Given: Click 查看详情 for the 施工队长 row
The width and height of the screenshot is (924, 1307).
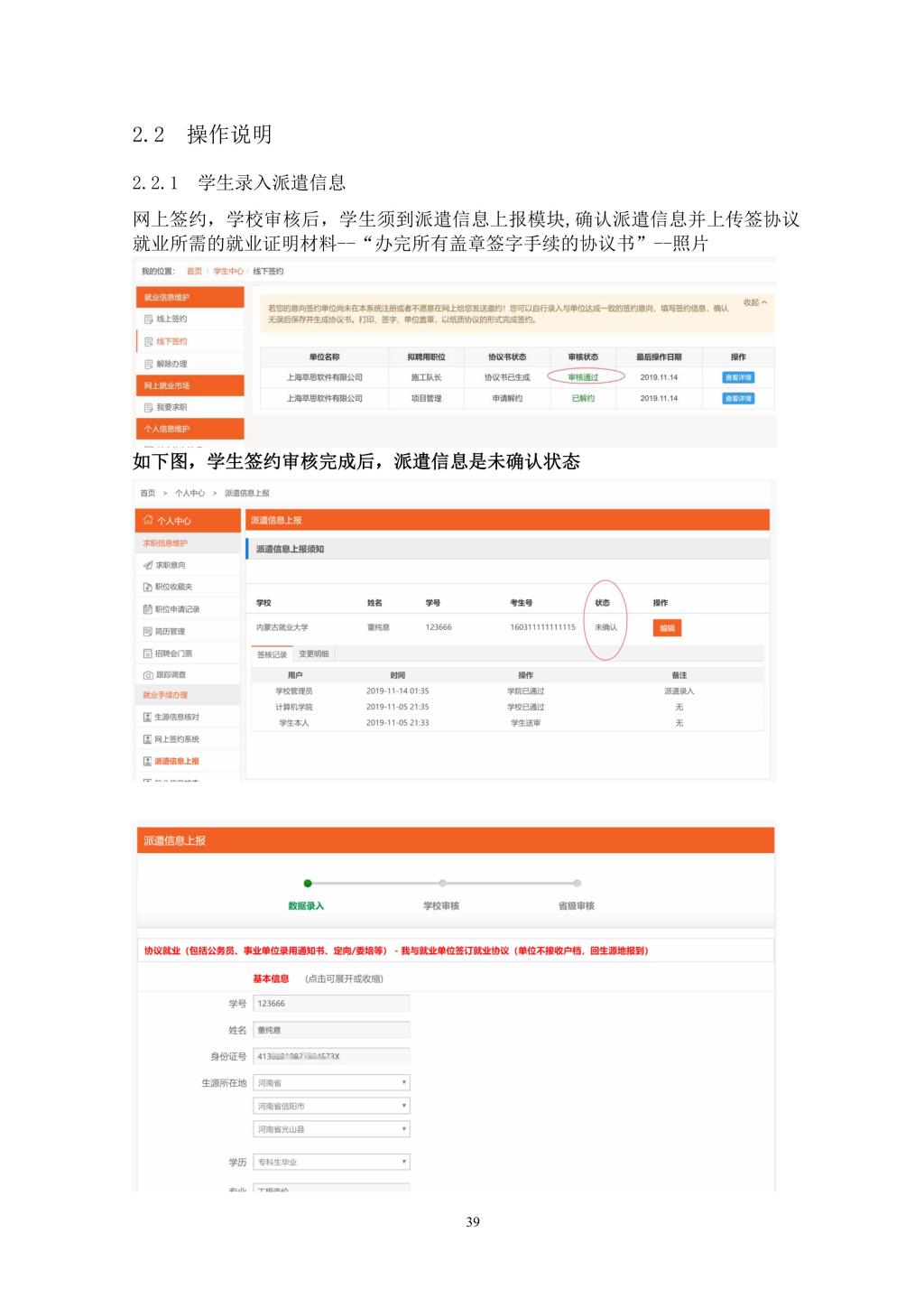Looking at the screenshot, I should [x=737, y=377].
